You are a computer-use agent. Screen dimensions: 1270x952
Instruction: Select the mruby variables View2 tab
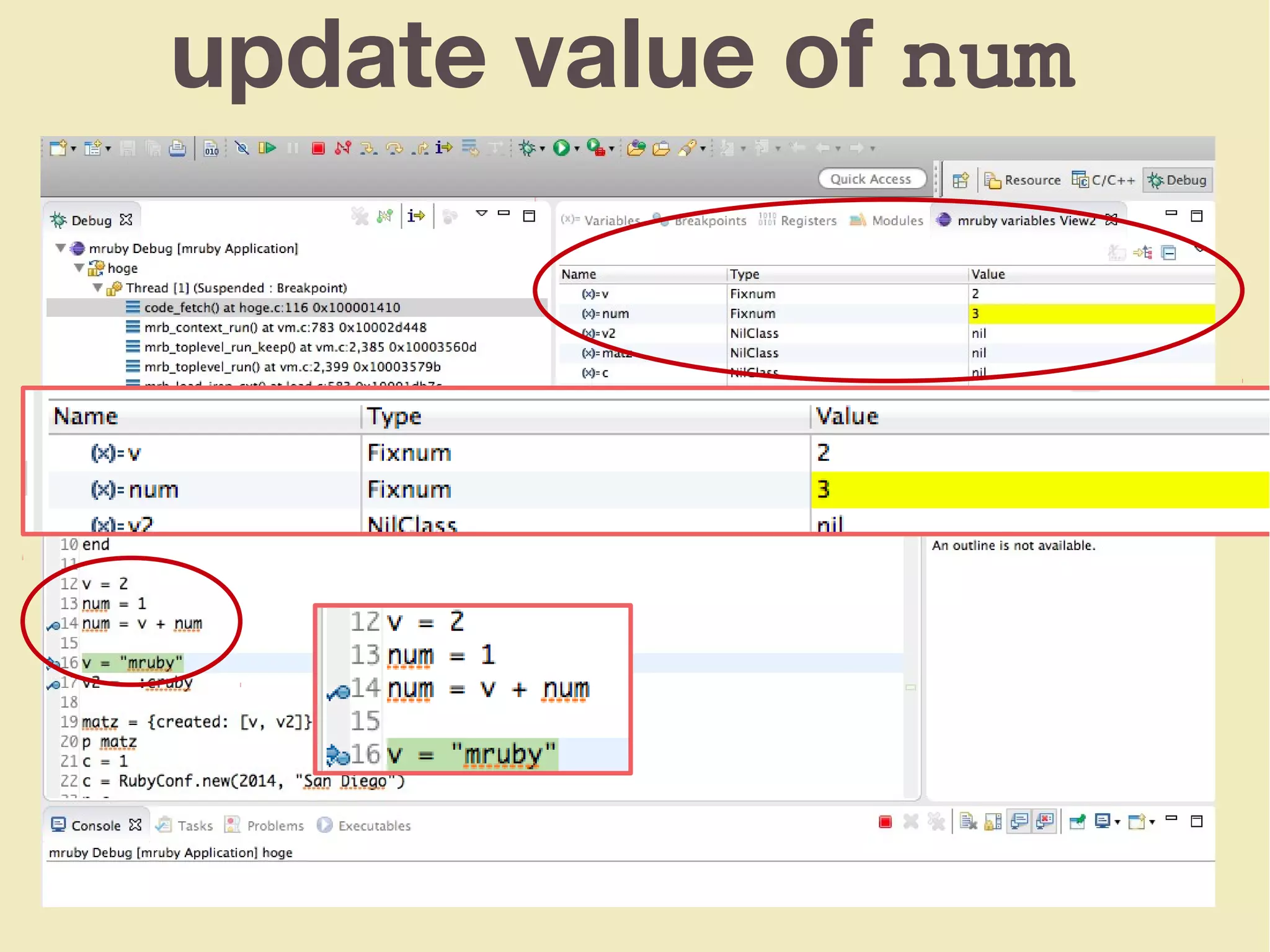click(1027, 220)
